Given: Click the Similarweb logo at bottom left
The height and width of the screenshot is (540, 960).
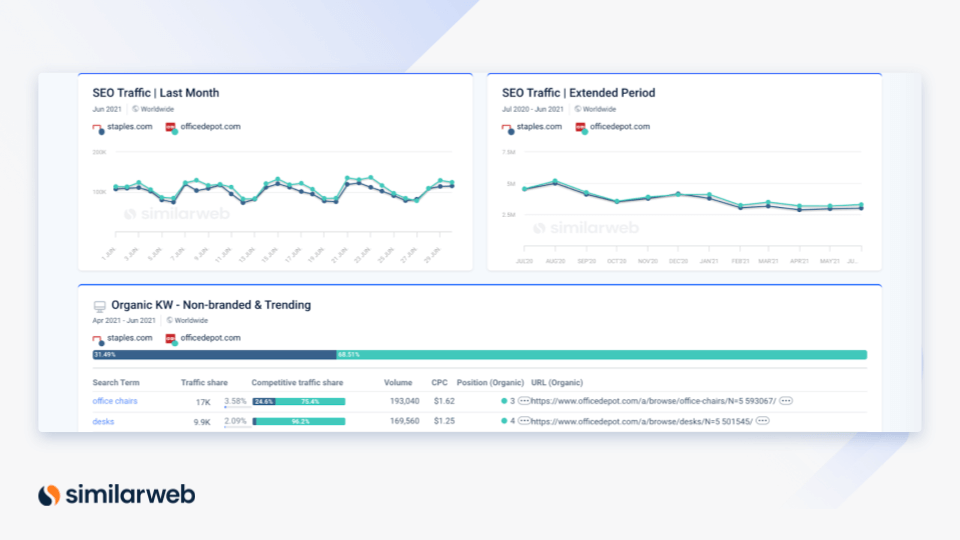Looking at the screenshot, I should (116, 495).
